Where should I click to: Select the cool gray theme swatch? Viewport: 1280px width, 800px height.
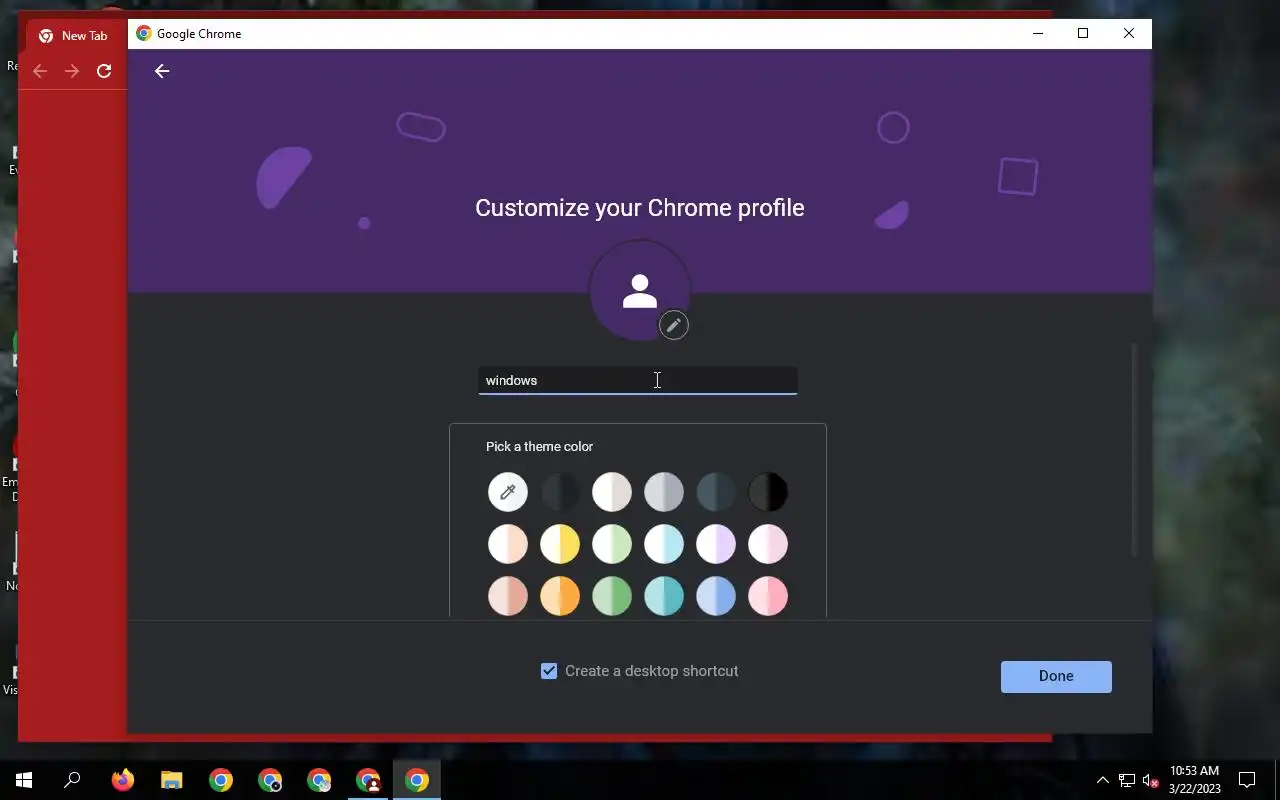coord(664,492)
